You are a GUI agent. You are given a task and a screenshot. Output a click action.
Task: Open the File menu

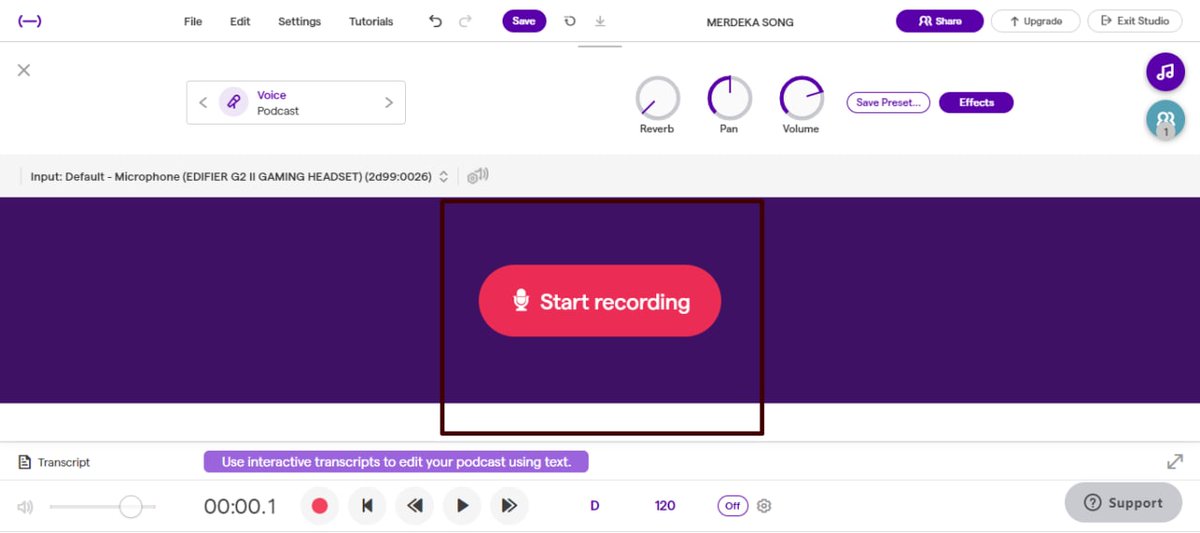coord(193,21)
